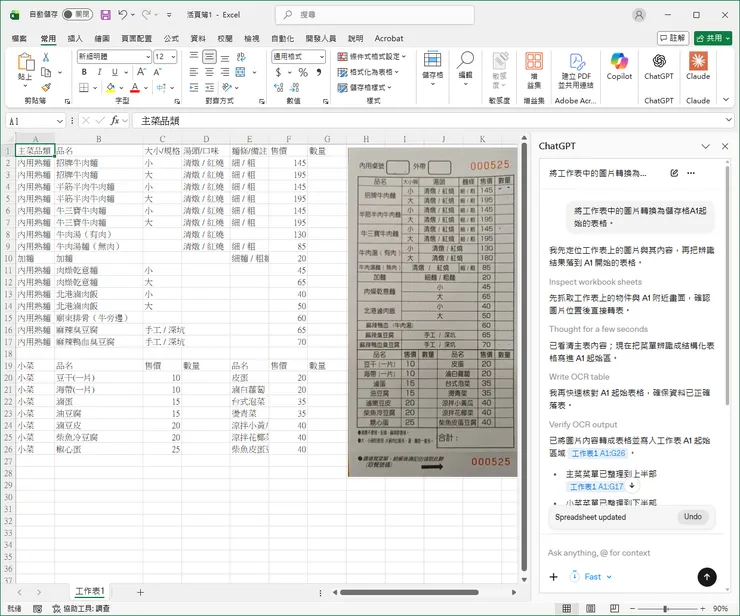Follow the 工作表1 A1:G17 range link

(x=597, y=487)
